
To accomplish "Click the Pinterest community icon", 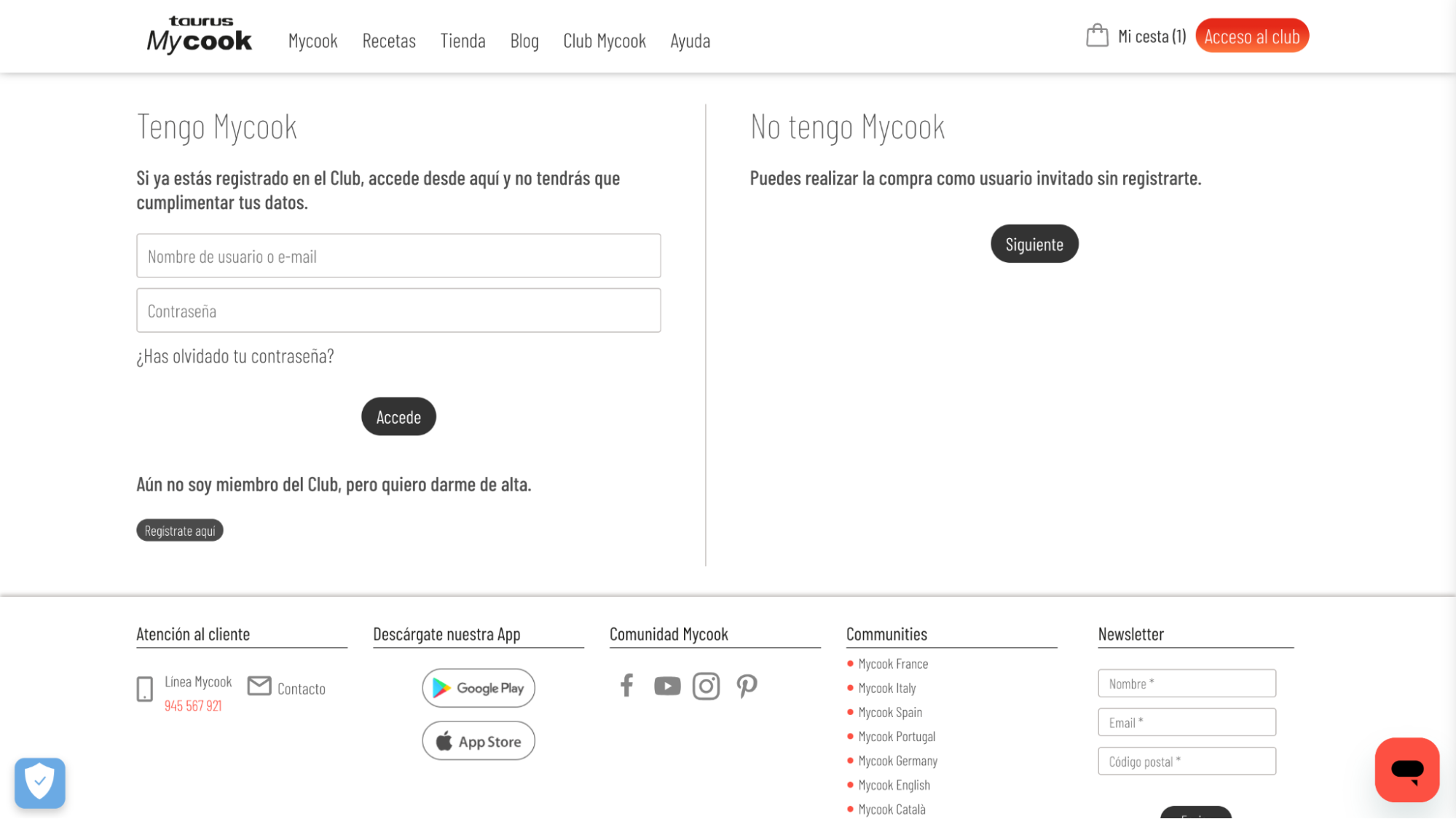I will point(746,685).
